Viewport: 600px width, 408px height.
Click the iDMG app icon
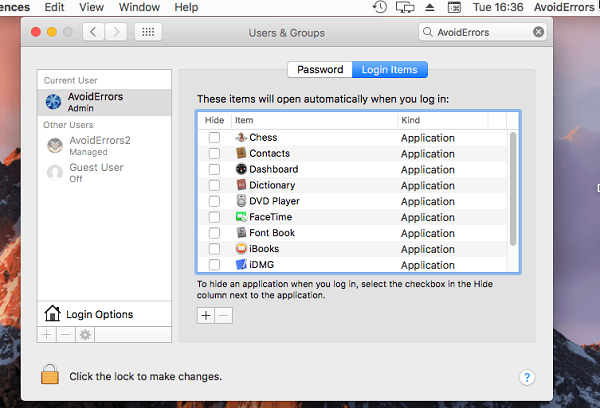coord(241,264)
